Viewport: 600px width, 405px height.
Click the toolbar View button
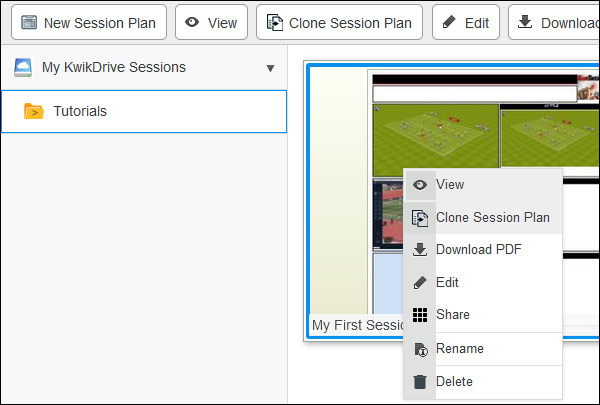coord(211,22)
